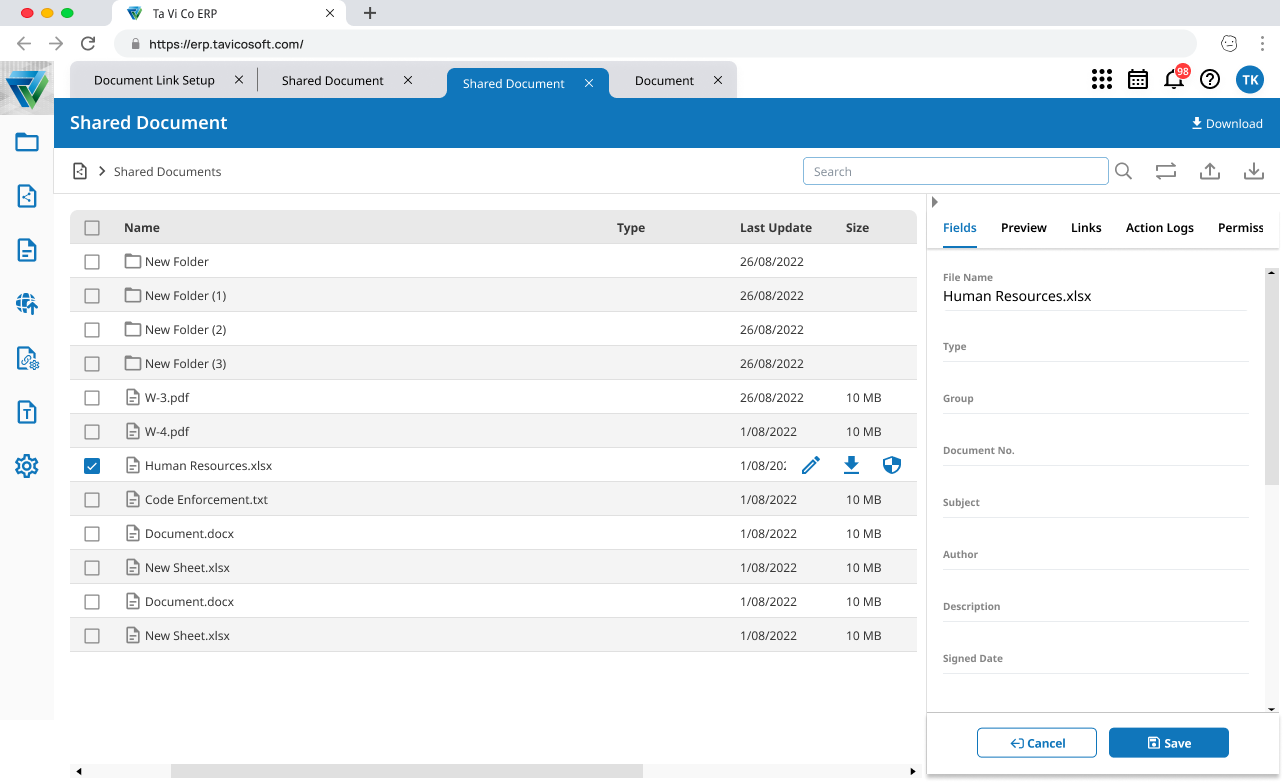Open shared document icon in sidebar
Image resolution: width=1283 pixels, height=782 pixels.
coord(27,196)
